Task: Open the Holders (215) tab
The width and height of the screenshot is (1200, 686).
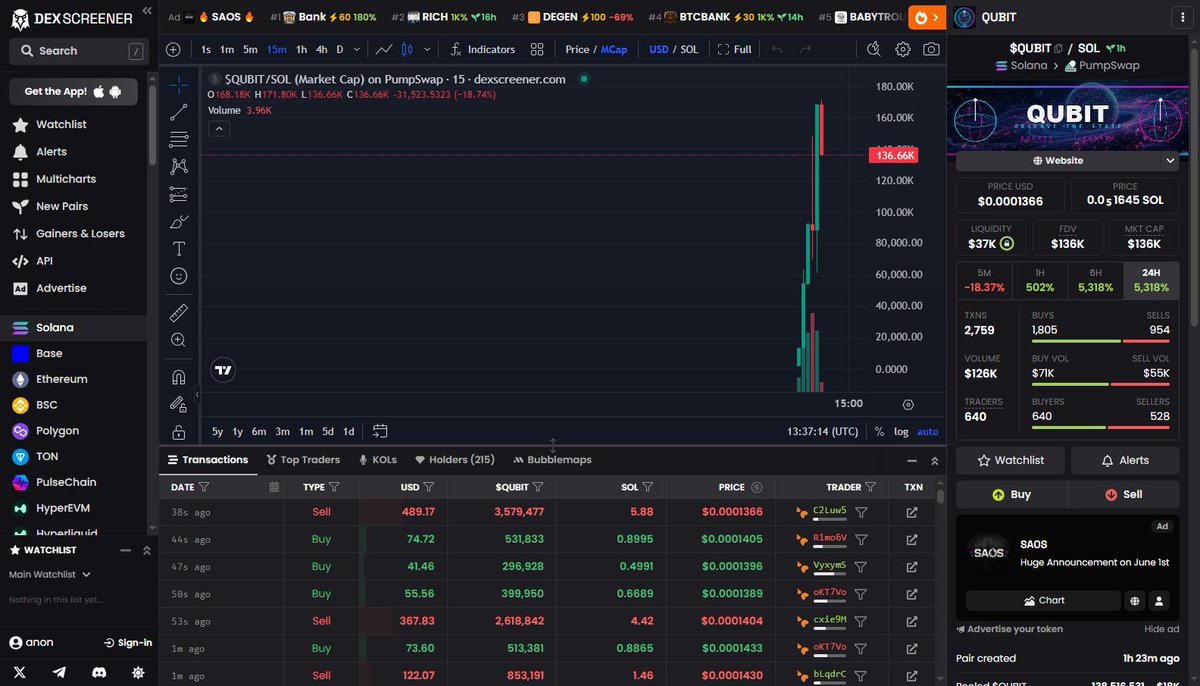Action: pyautogui.click(x=455, y=460)
